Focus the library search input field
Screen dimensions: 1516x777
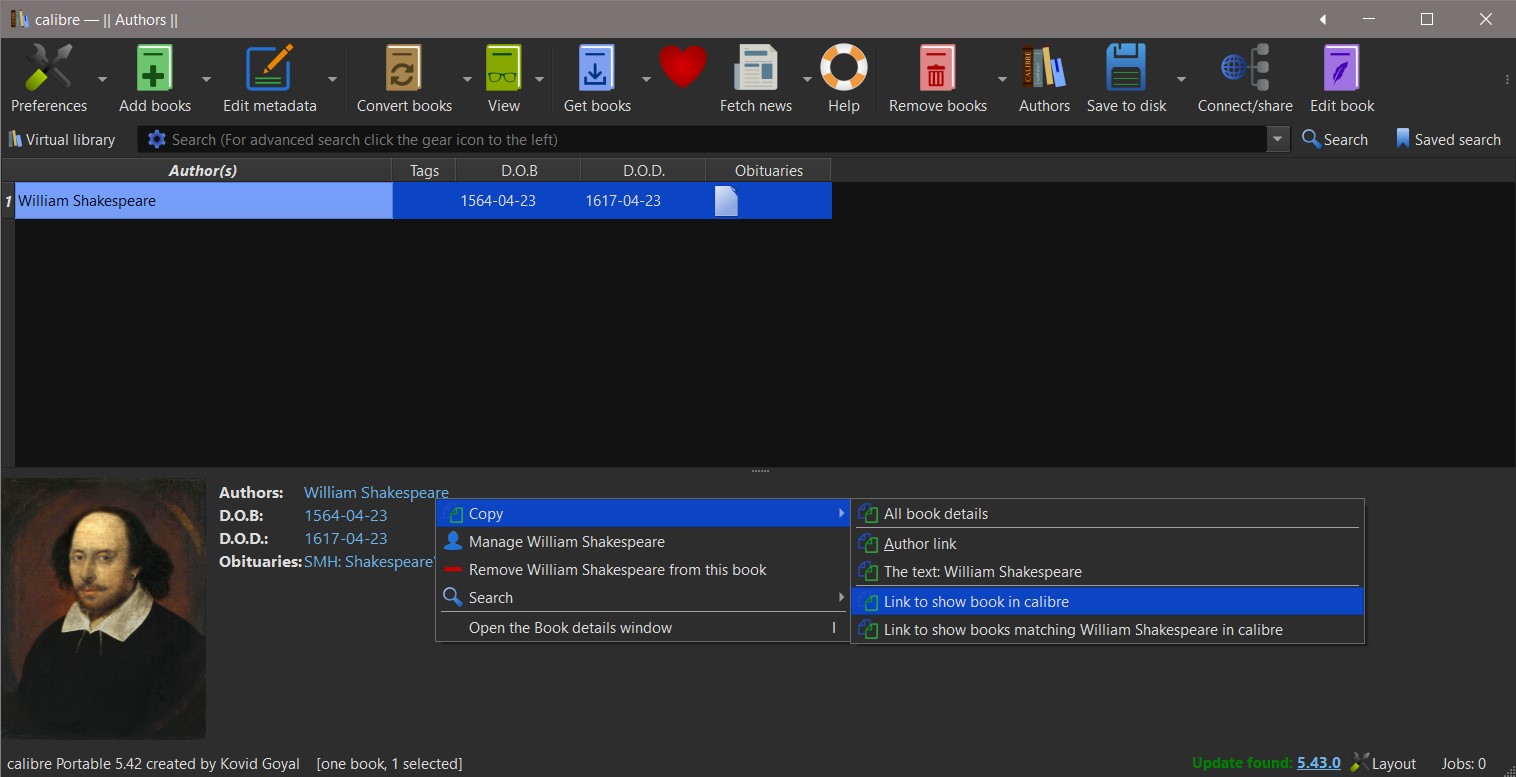(716, 140)
